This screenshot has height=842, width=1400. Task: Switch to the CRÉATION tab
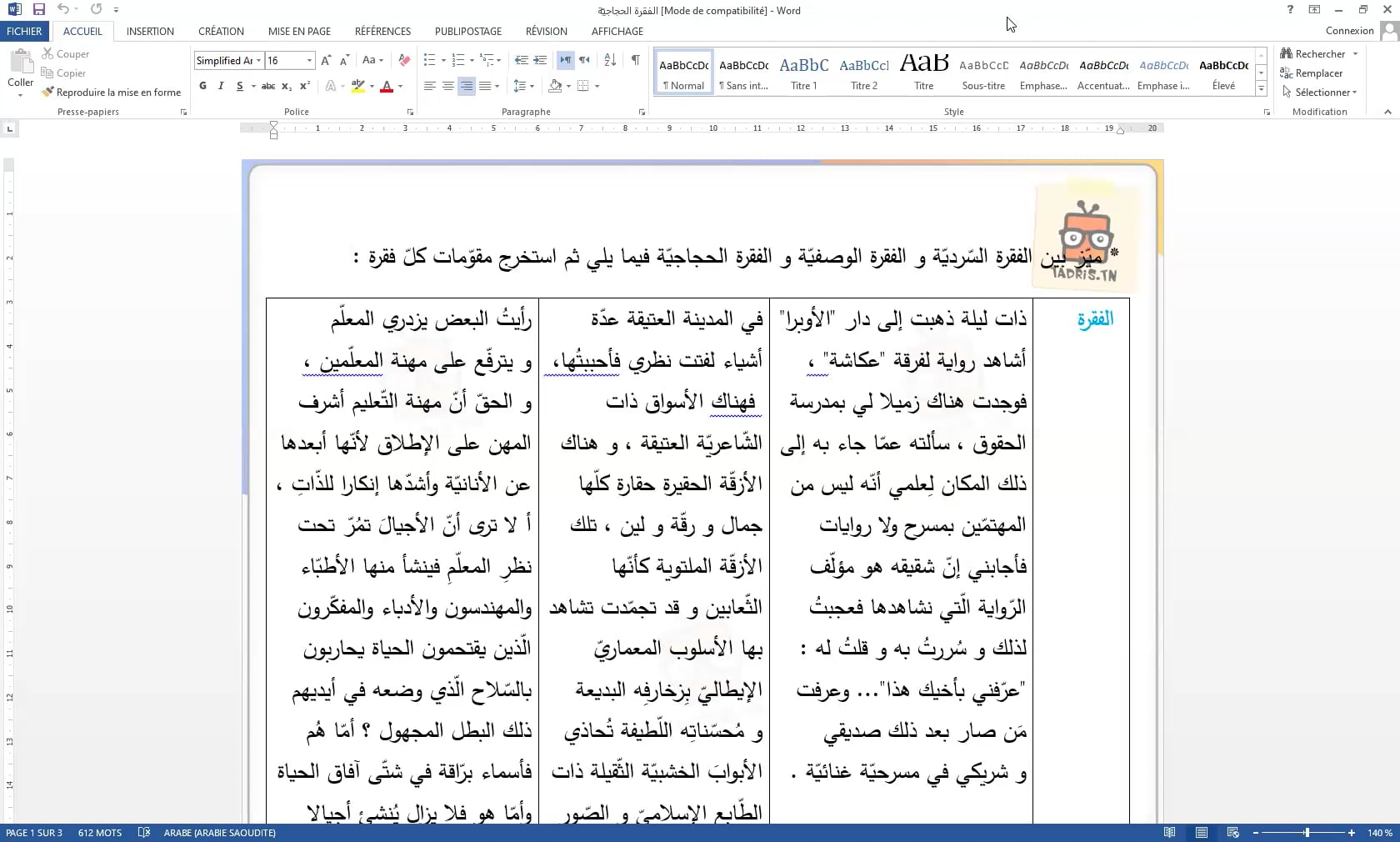(x=221, y=31)
